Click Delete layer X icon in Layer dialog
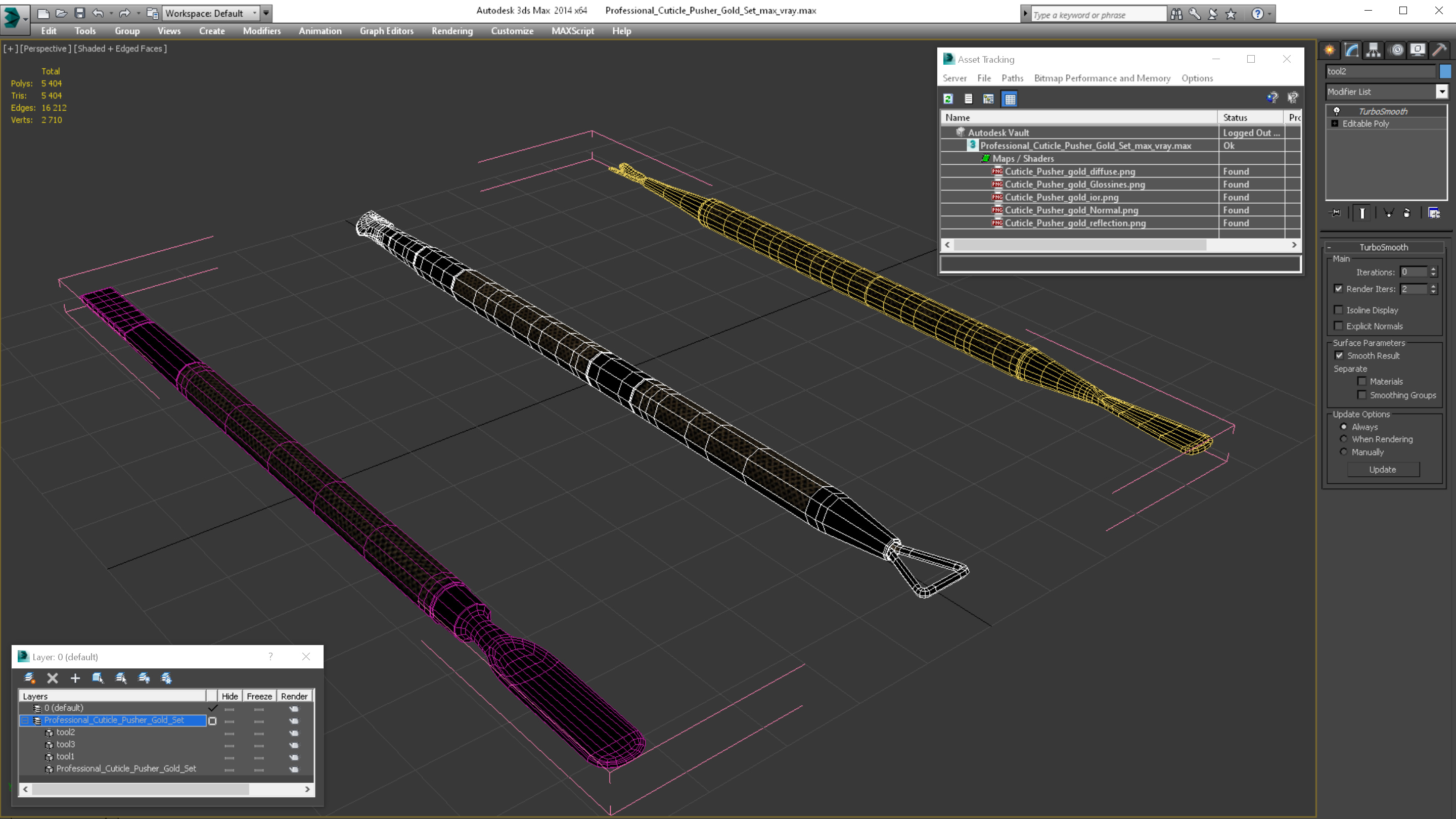The height and width of the screenshot is (819, 1456). tap(53, 677)
